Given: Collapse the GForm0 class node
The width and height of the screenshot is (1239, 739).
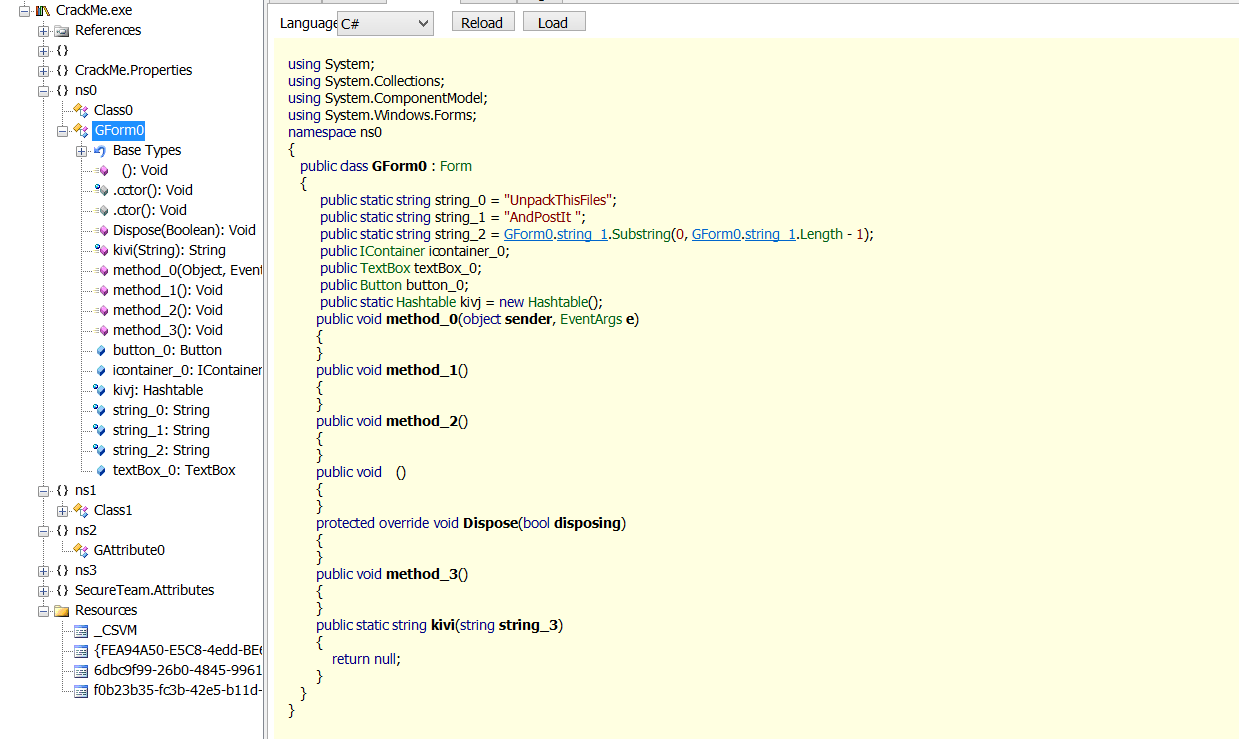Looking at the screenshot, I should click(62, 130).
